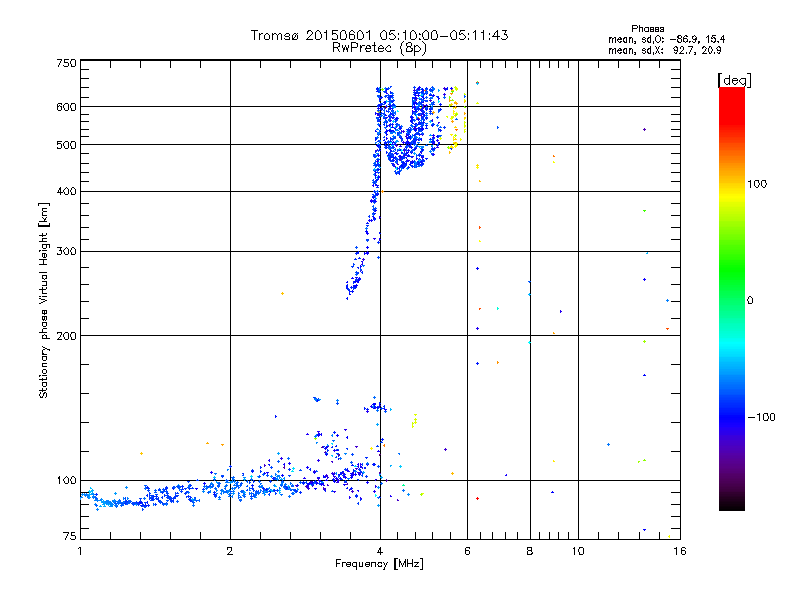Click the x-axis tick label '1'
This screenshot has height=600, width=800.
point(80,551)
